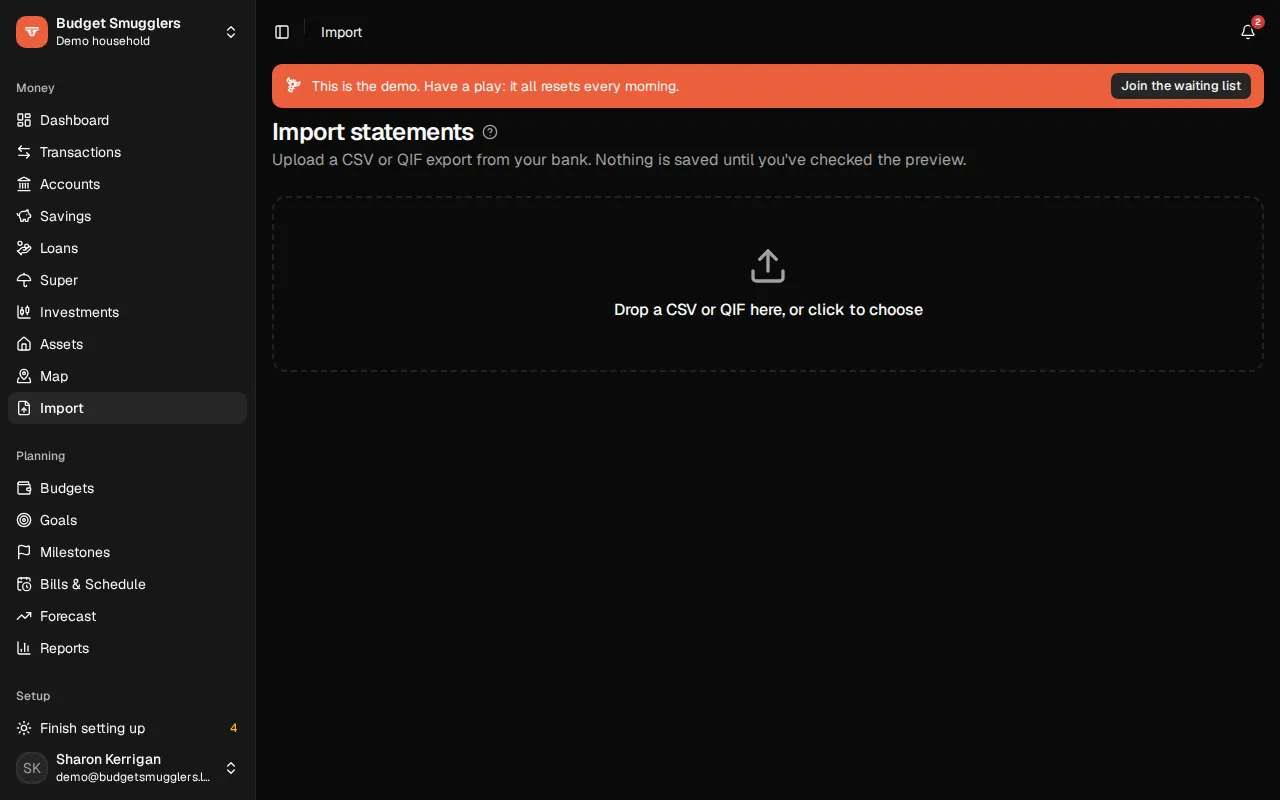Click the Super umbrella icon

[24, 280]
